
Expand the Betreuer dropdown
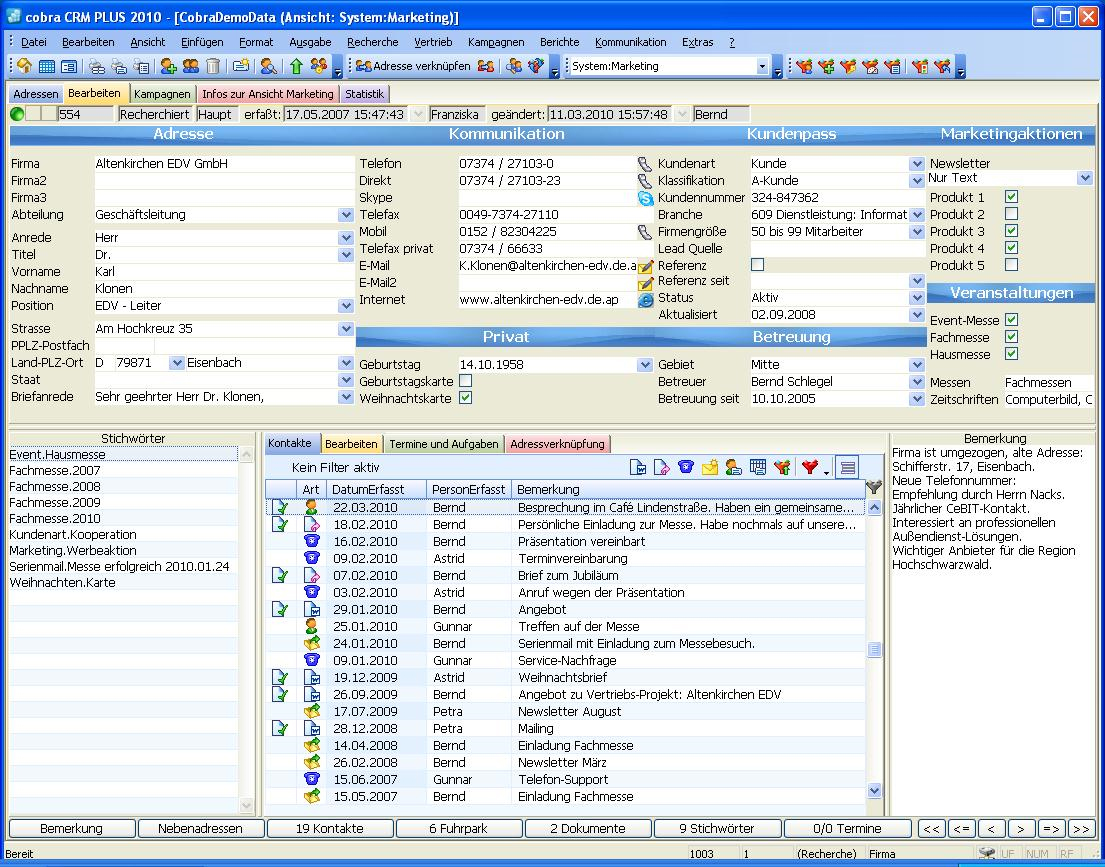click(x=917, y=381)
